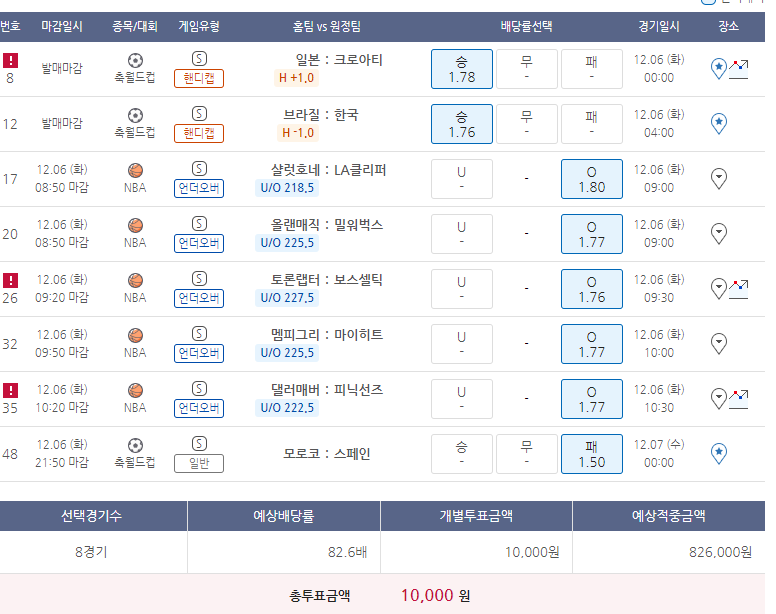
Task: Click the 마감일시 column header
Action: click(x=62, y=26)
